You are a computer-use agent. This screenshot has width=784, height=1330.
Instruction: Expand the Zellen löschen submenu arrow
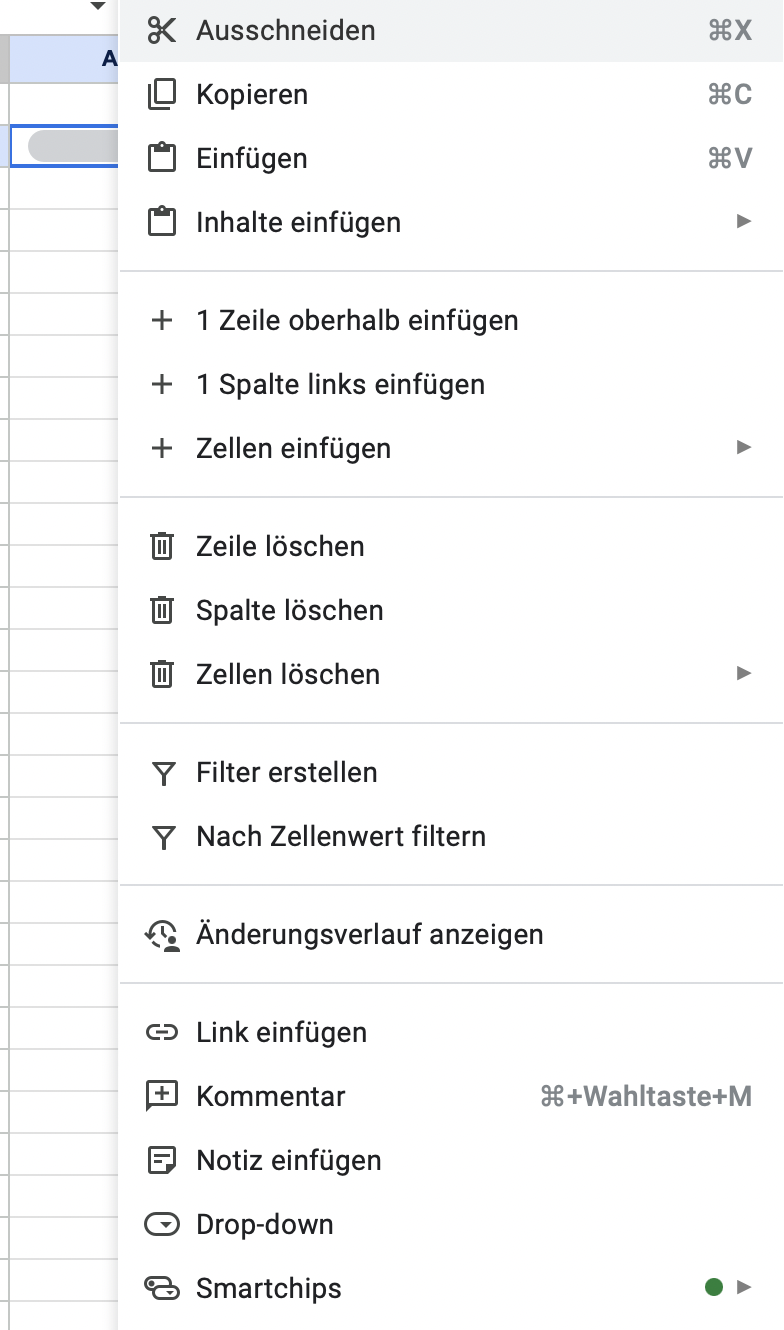(743, 673)
